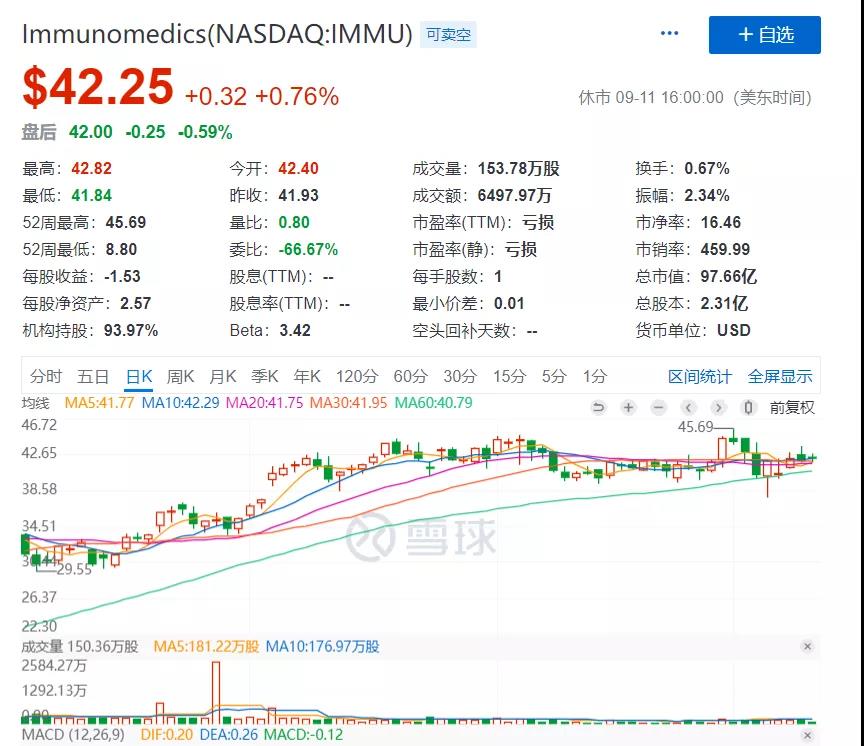Zoom in the K-line chart with plus icon

(628, 407)
